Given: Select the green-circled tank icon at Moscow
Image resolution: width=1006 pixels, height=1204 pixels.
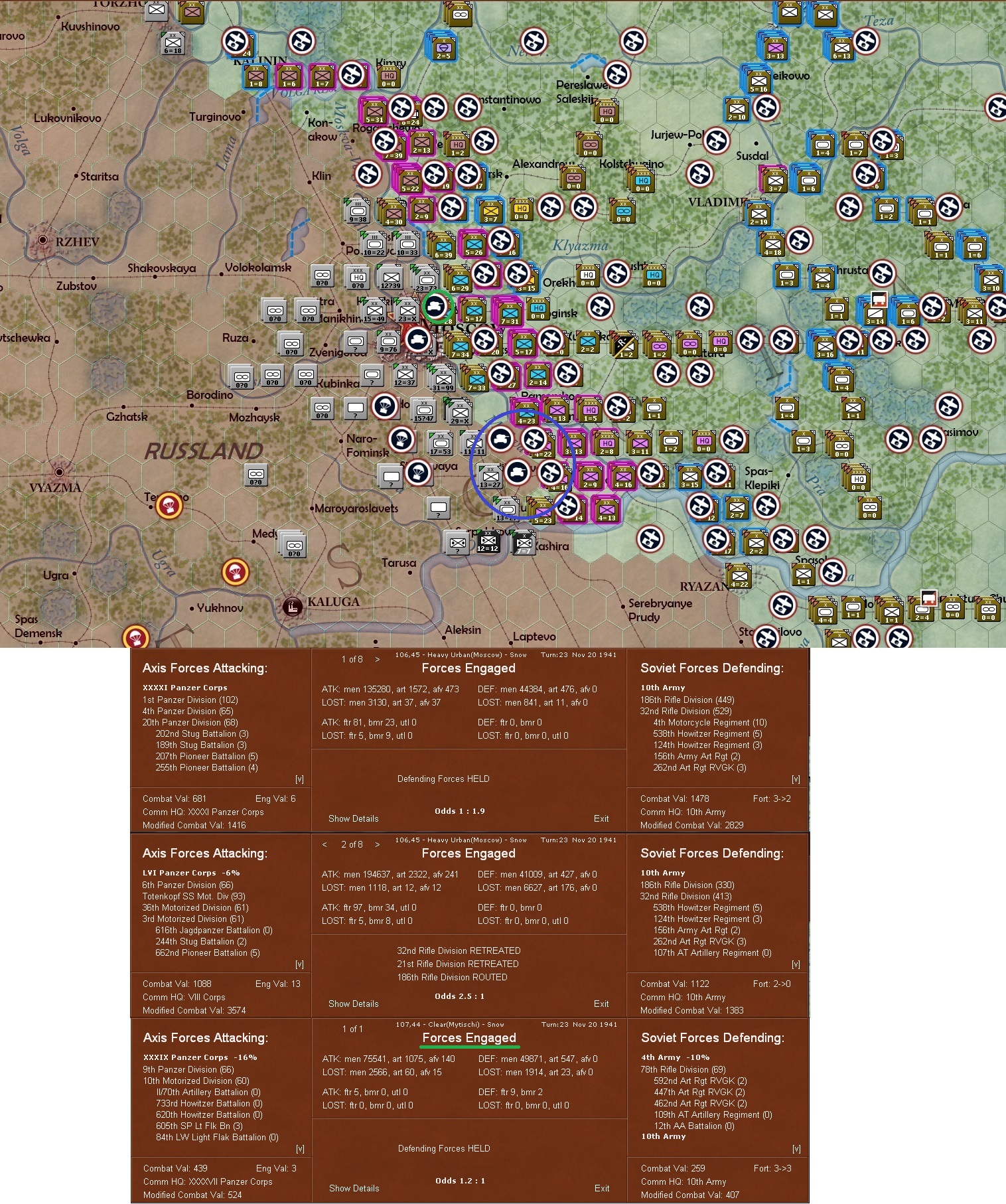Looking at the screenshot, I should (x=437, y=307).
